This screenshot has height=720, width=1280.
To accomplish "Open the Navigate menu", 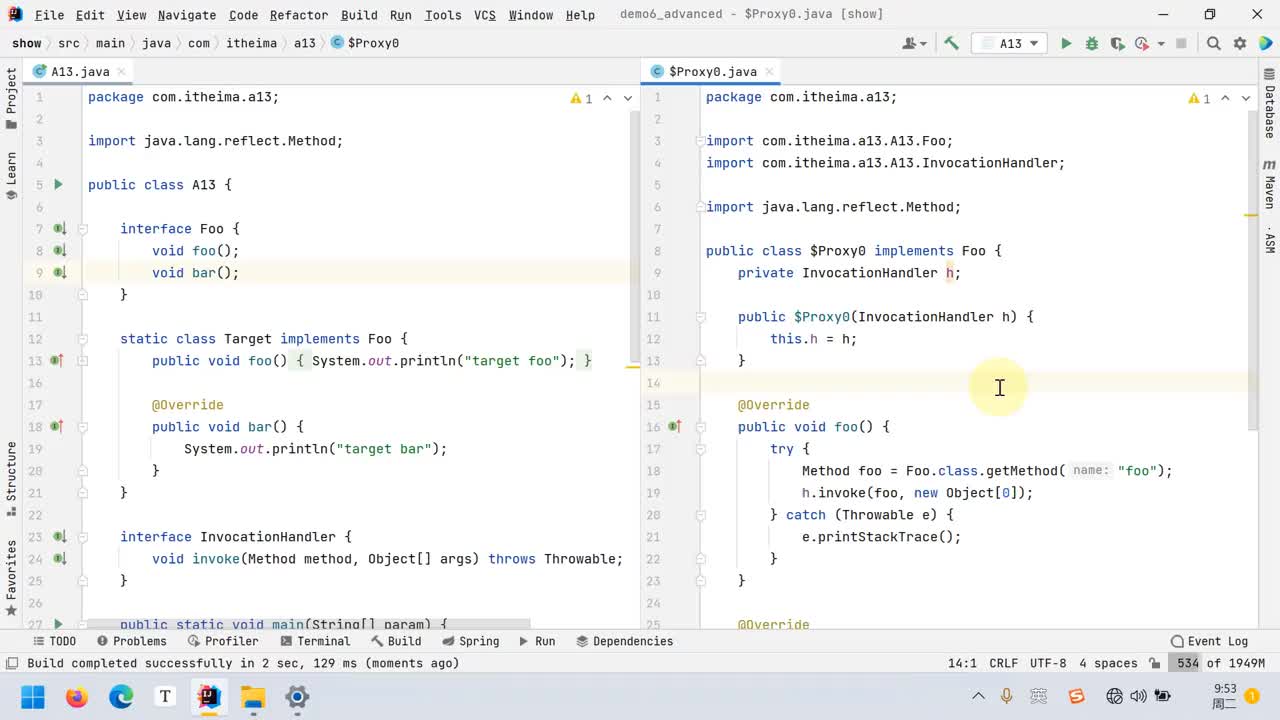I will pyautogui.click(x=187, y=15).
